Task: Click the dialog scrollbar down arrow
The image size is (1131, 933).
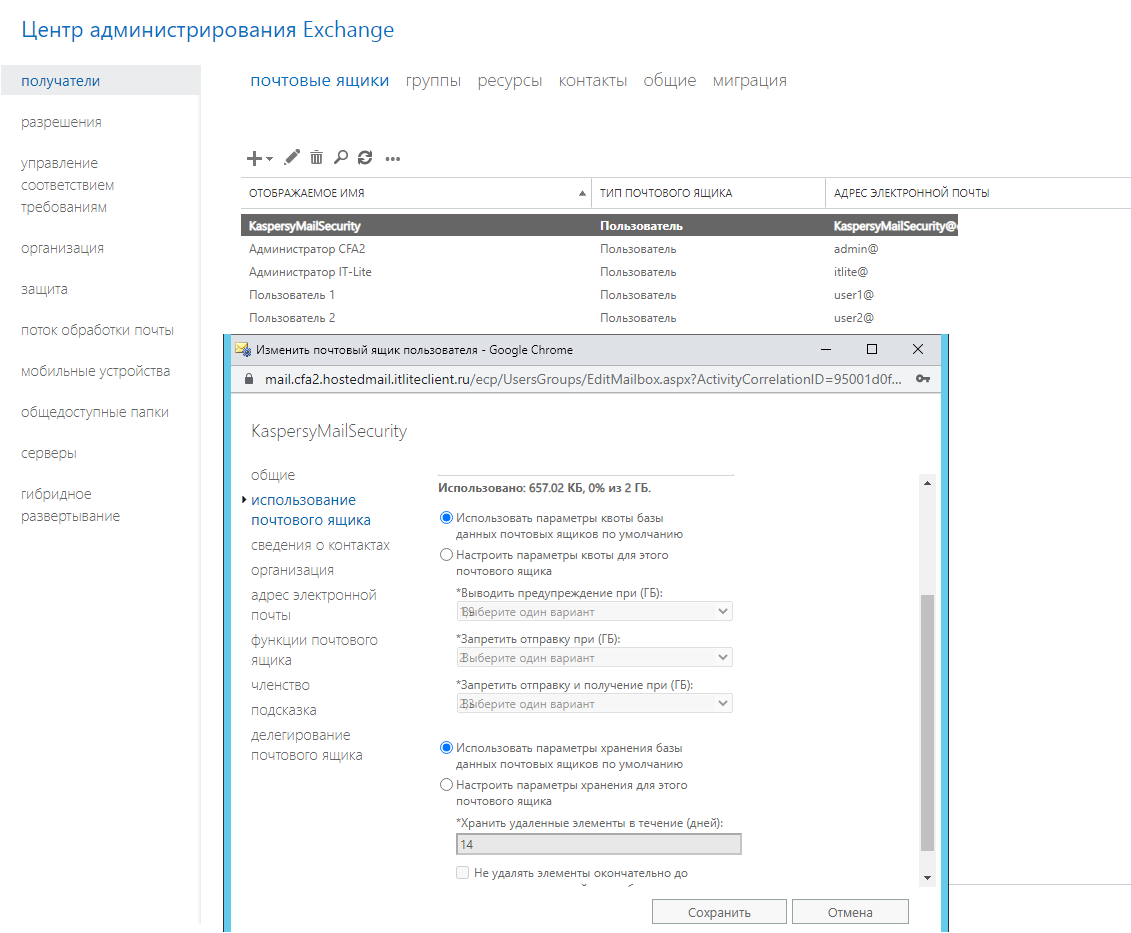Action: point(928,878)
